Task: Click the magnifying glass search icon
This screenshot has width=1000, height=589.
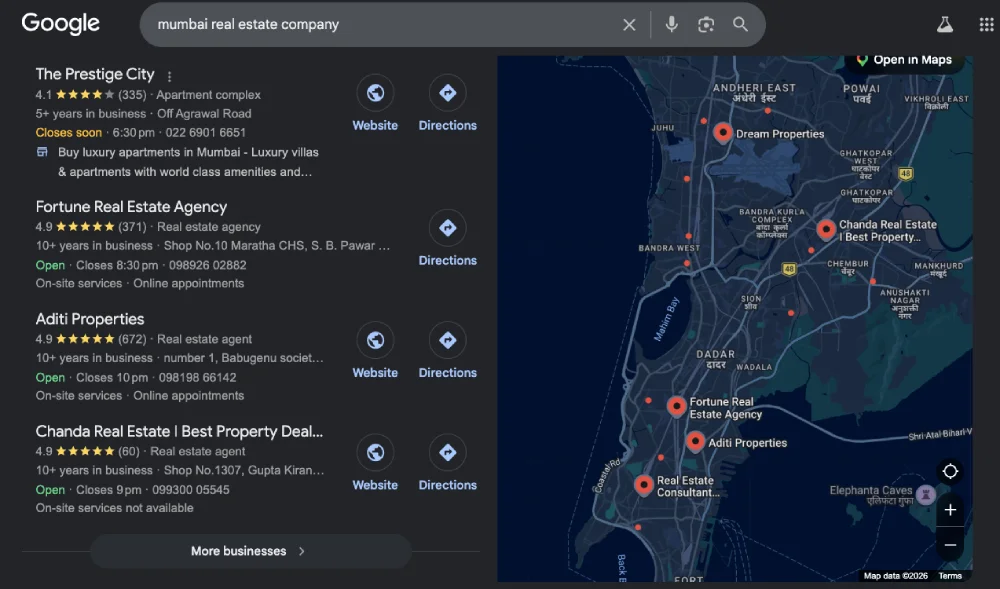Action: pyautogui.click(x=740, y=25)
